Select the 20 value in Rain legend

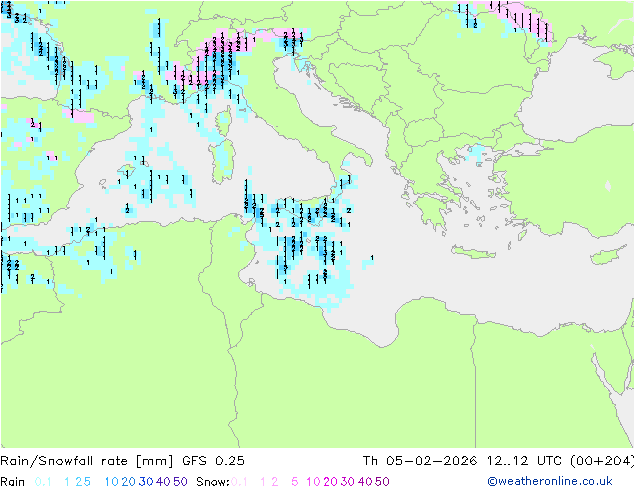(129, 482)
